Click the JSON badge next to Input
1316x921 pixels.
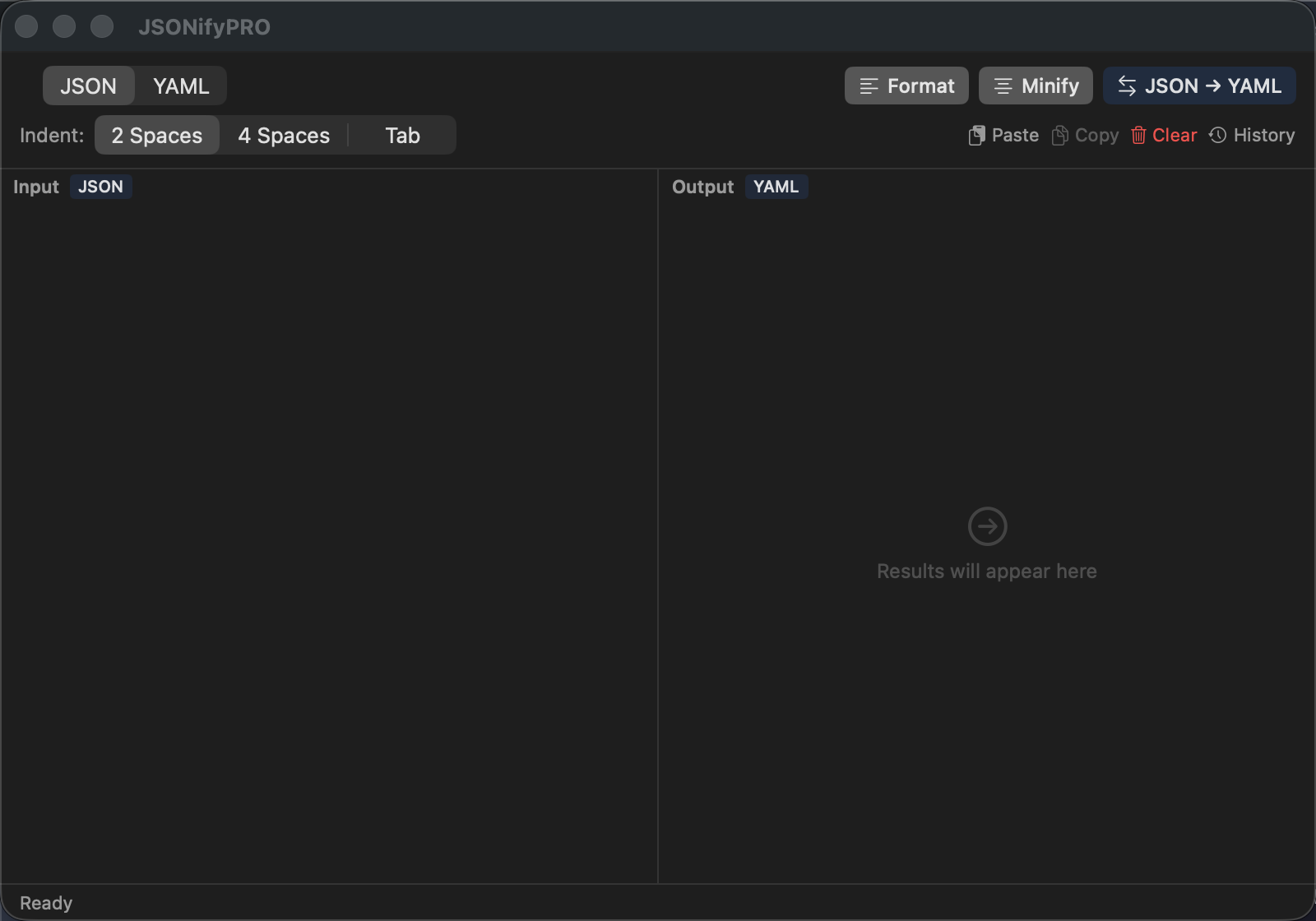(101, 187)
